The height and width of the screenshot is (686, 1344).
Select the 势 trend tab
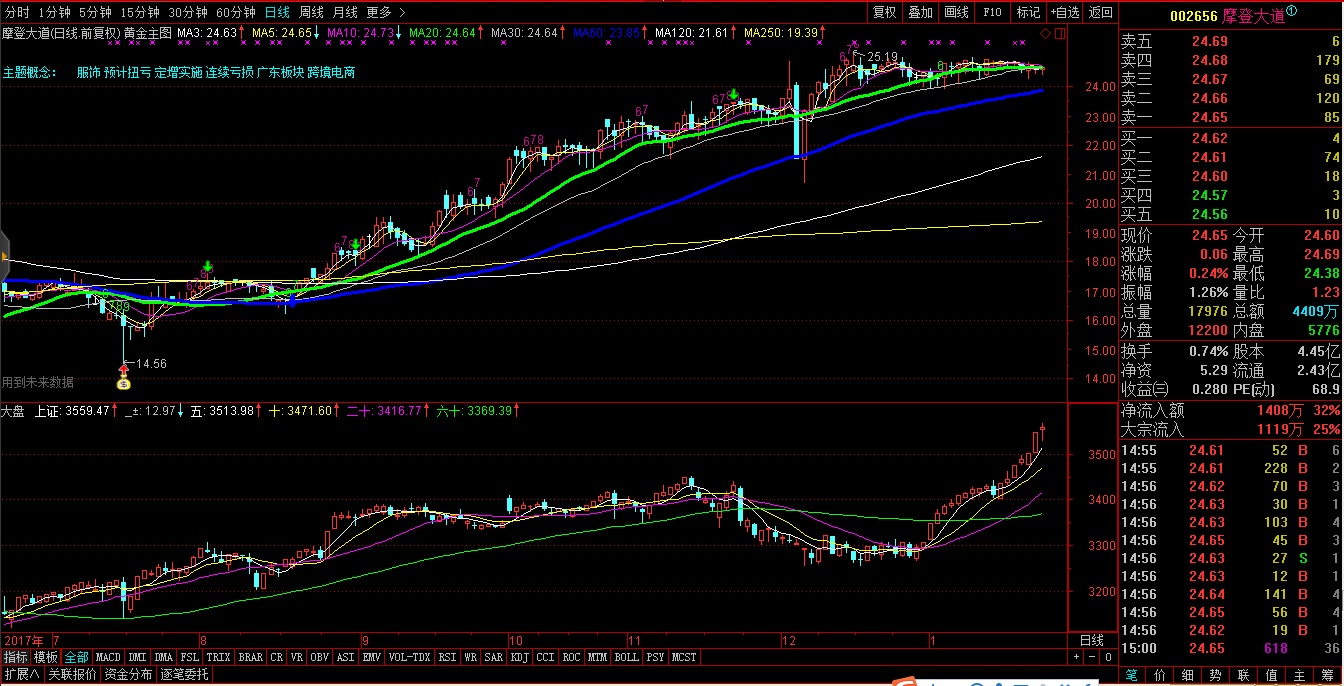click(1217, 675)
